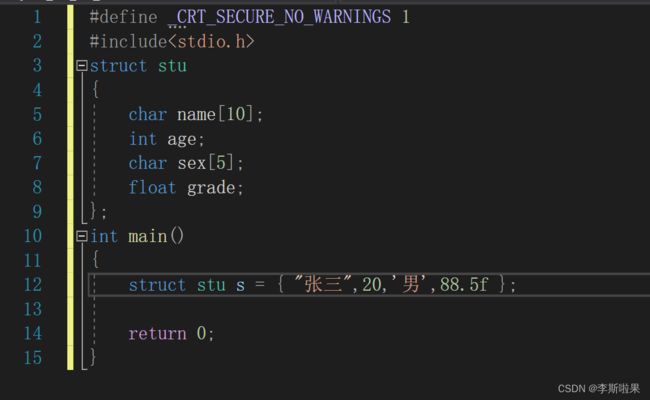Click the closing brace with semicolon on line 9
650x400 pixels.
(98, 212)
